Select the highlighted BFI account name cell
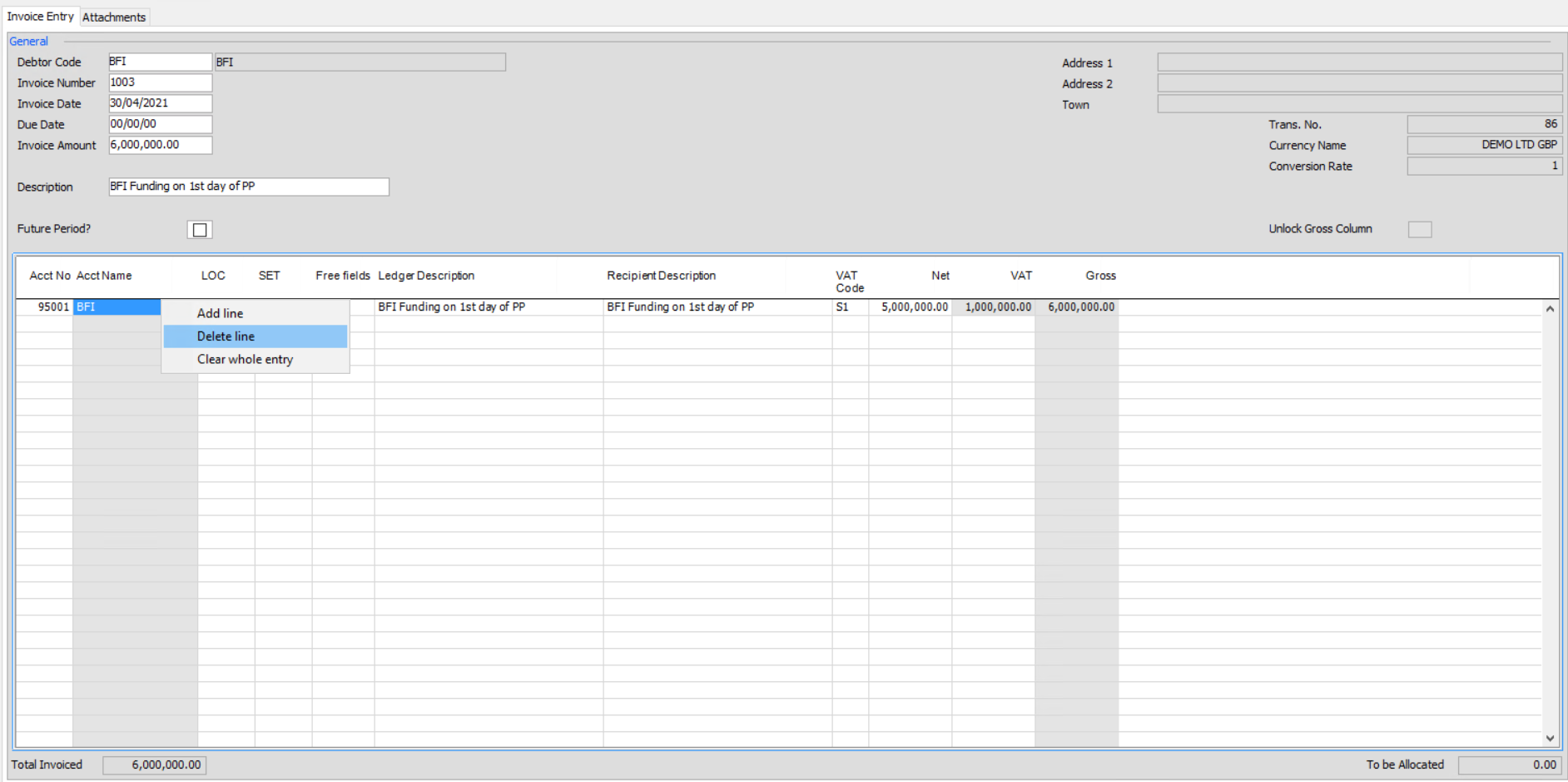 (116, 306)
